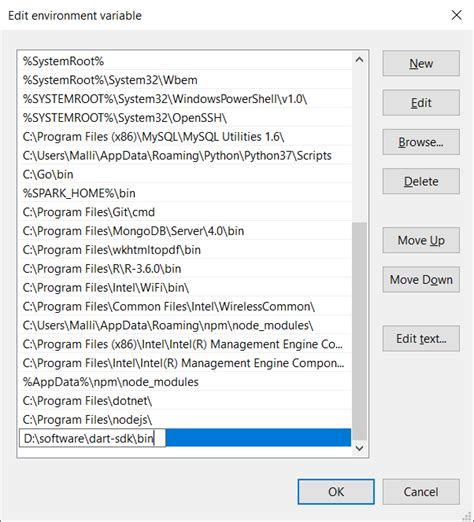
Task: Click the vertical scrollbar thumb
Action: click(359, 331)
